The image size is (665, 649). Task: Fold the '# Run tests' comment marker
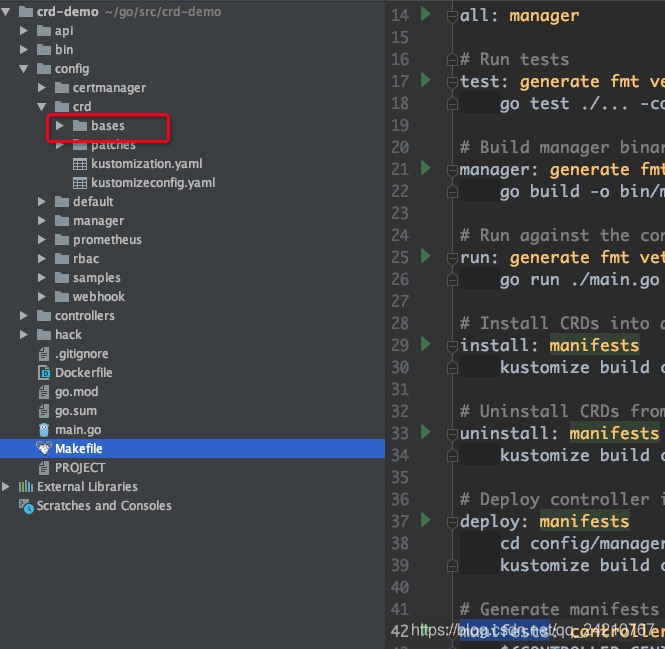[452, 61]
